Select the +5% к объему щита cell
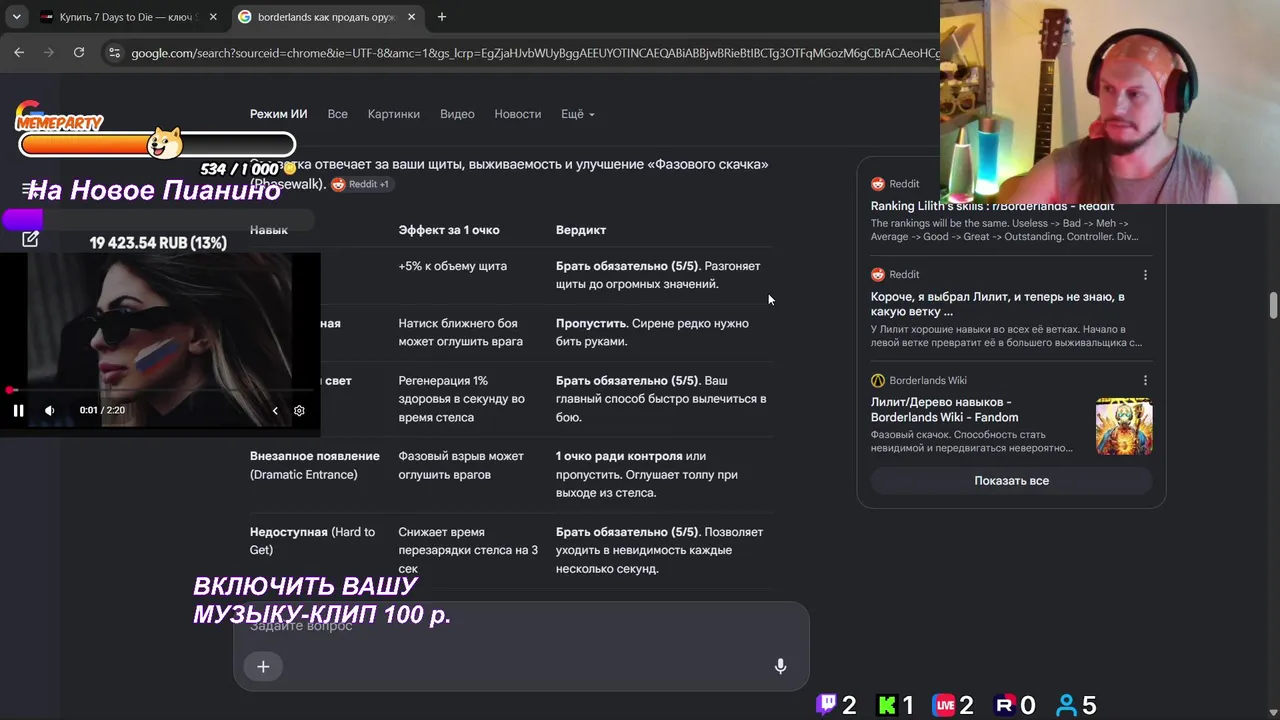The width and height of the screenshot is (1280, 720). click(453, 266)
